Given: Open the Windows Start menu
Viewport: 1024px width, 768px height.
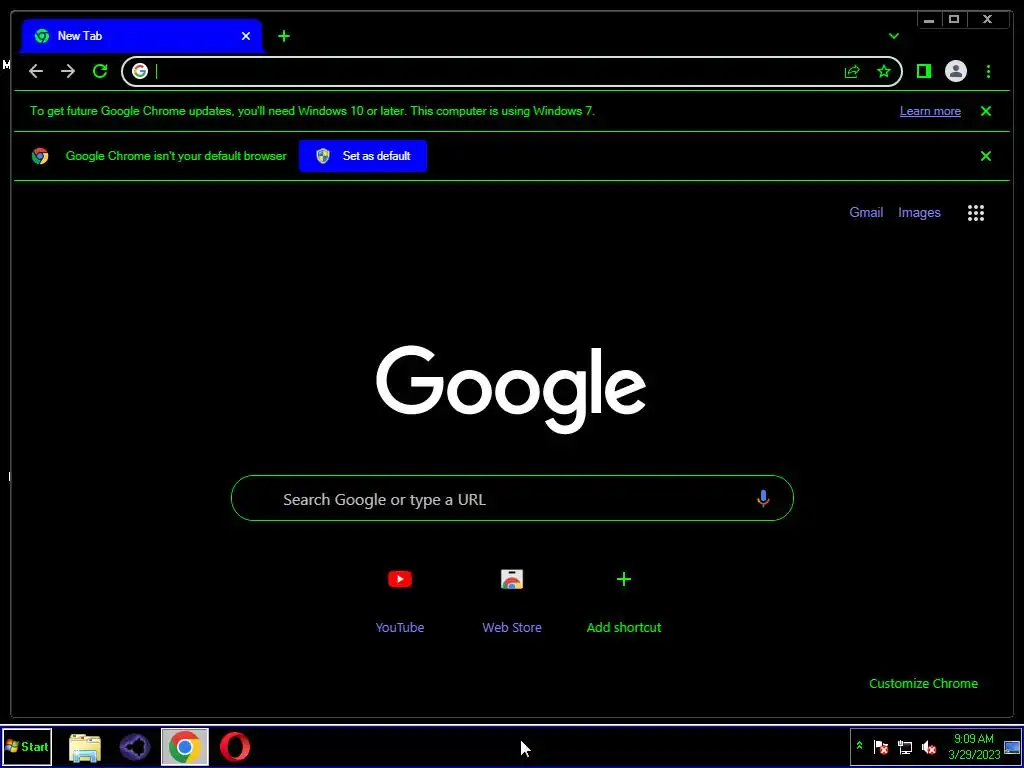Looking at the screenshot, I should [27, 746].
